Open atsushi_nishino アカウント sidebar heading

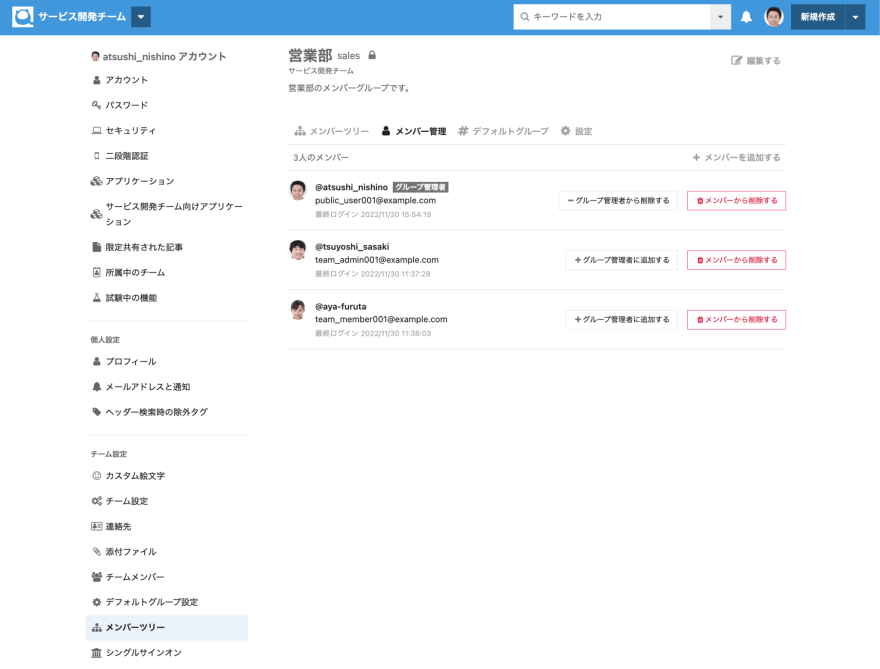click(x=159, y=57)
